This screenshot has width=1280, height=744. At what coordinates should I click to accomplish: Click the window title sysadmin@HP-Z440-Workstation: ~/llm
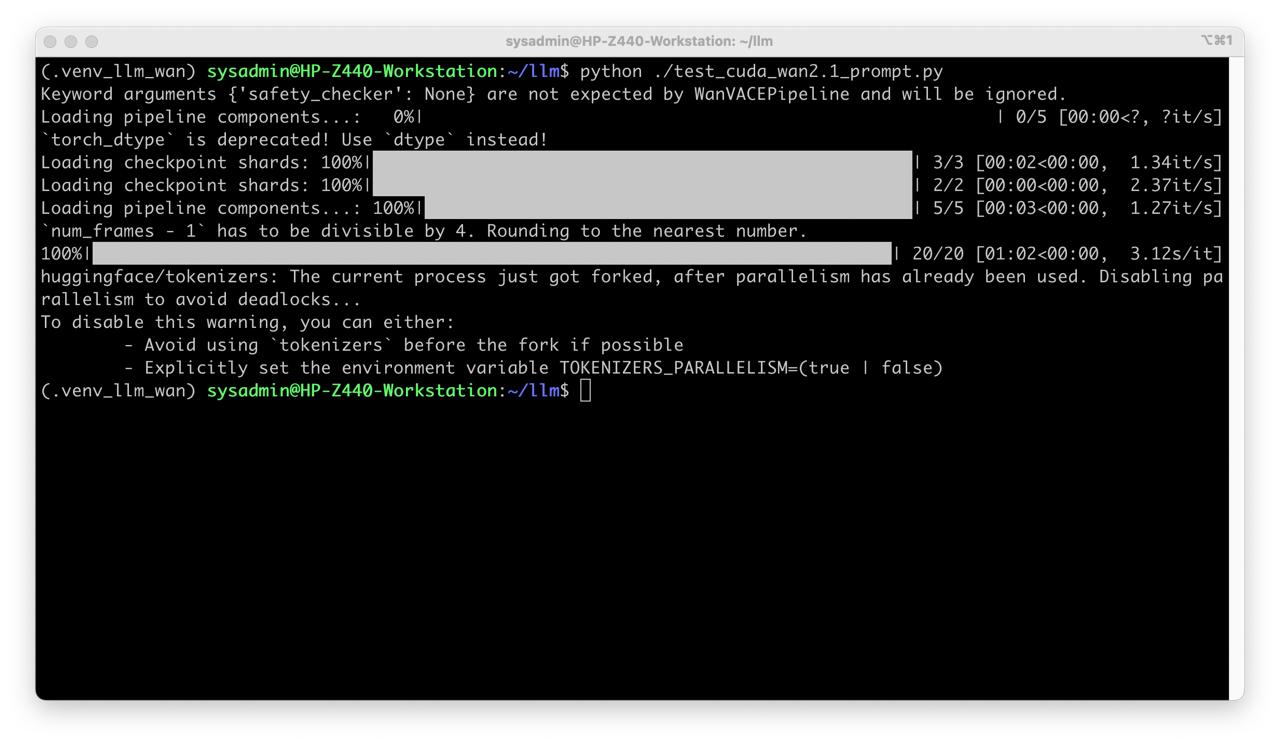point(639,41)
